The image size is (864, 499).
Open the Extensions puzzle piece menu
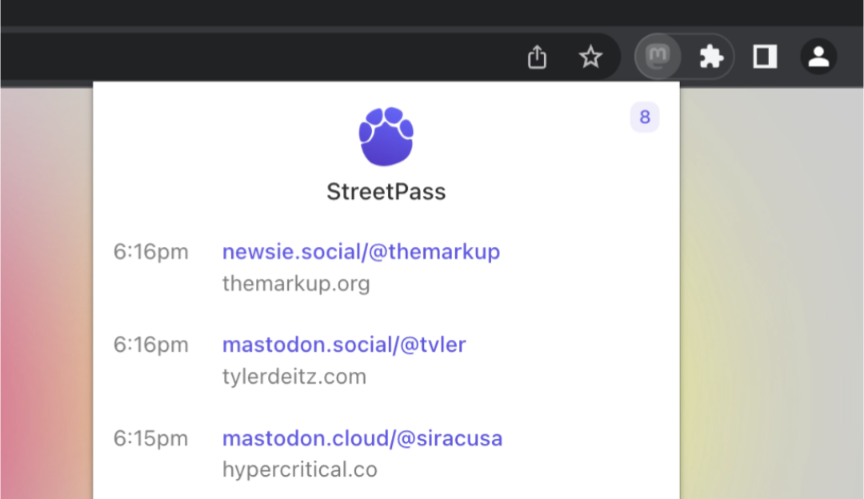click(711, 57)
